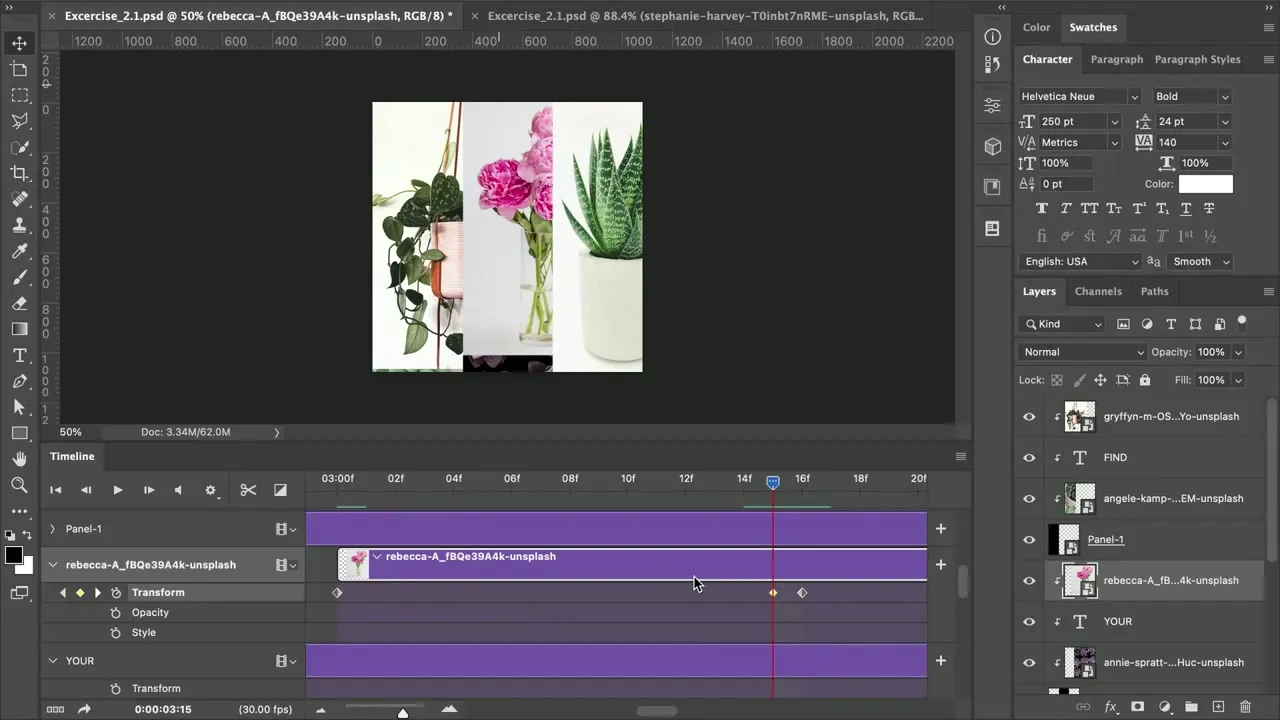The width and height of the screenshot is (1280, 720).
Task: Select the Horizontal Type tool
Action: click(x=19, y=356)
